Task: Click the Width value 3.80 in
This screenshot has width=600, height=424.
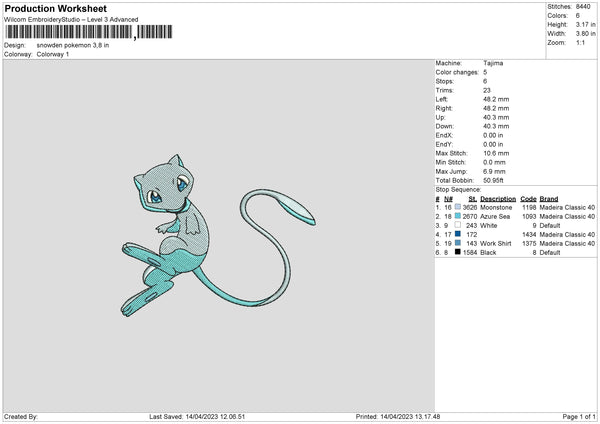Action: coord(585,34)
